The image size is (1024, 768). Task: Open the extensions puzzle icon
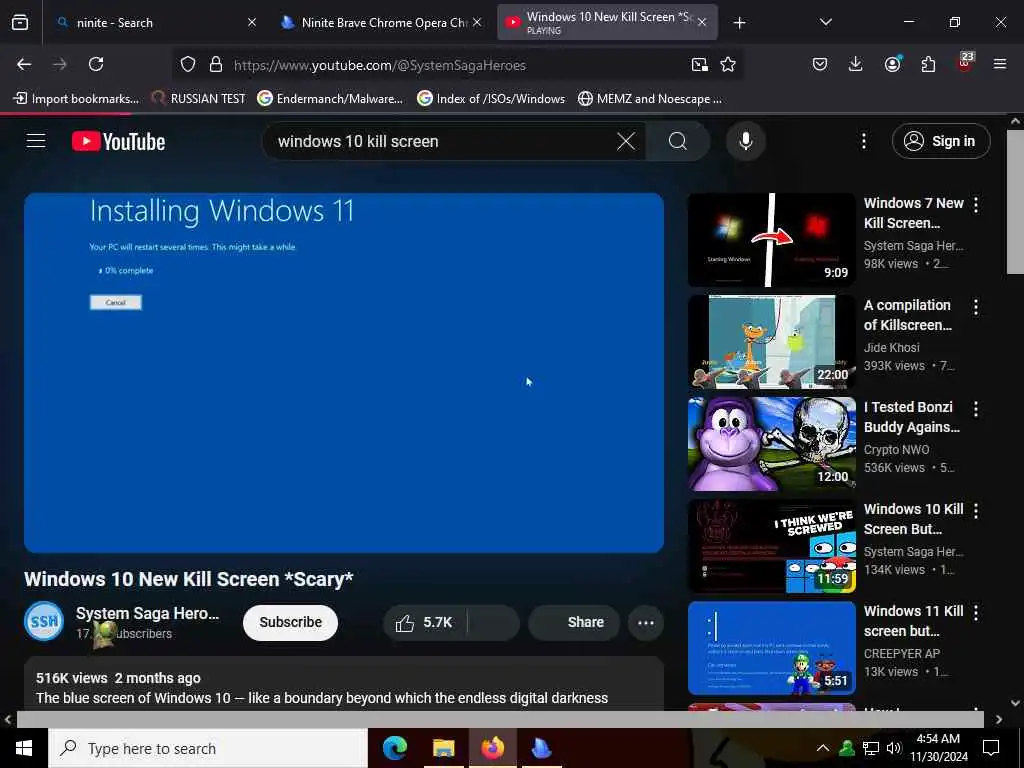pos(928,64)
